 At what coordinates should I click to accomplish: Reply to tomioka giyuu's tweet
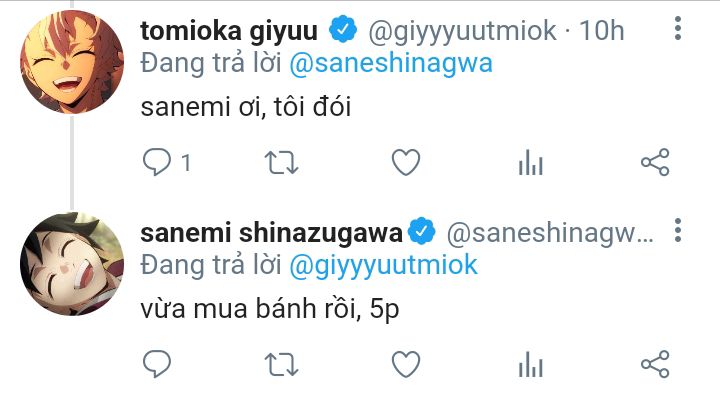pos(157,162)
